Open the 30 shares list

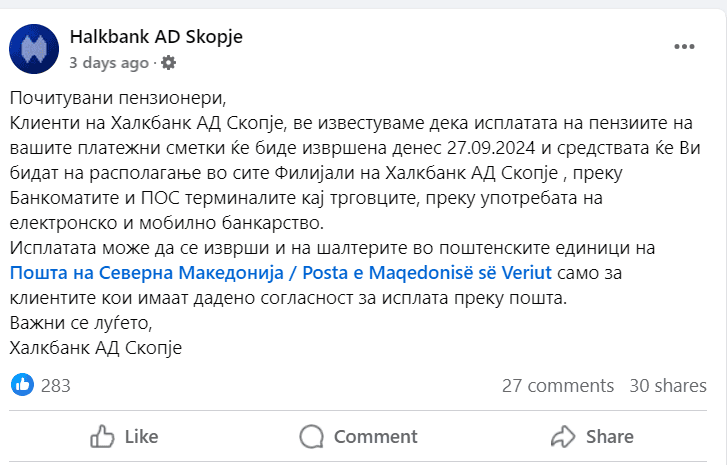[667, 386]
